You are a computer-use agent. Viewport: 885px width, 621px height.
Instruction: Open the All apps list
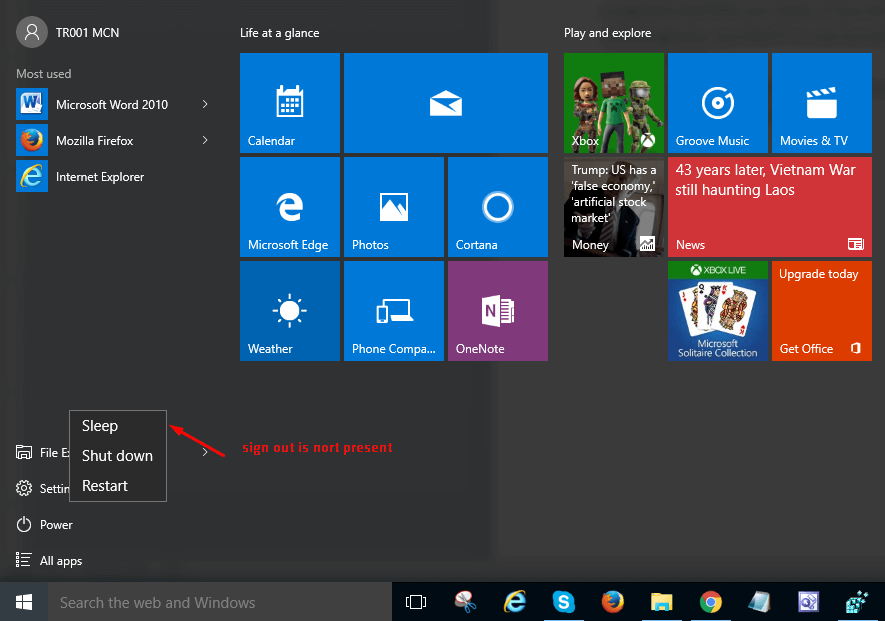pos(60,561)
